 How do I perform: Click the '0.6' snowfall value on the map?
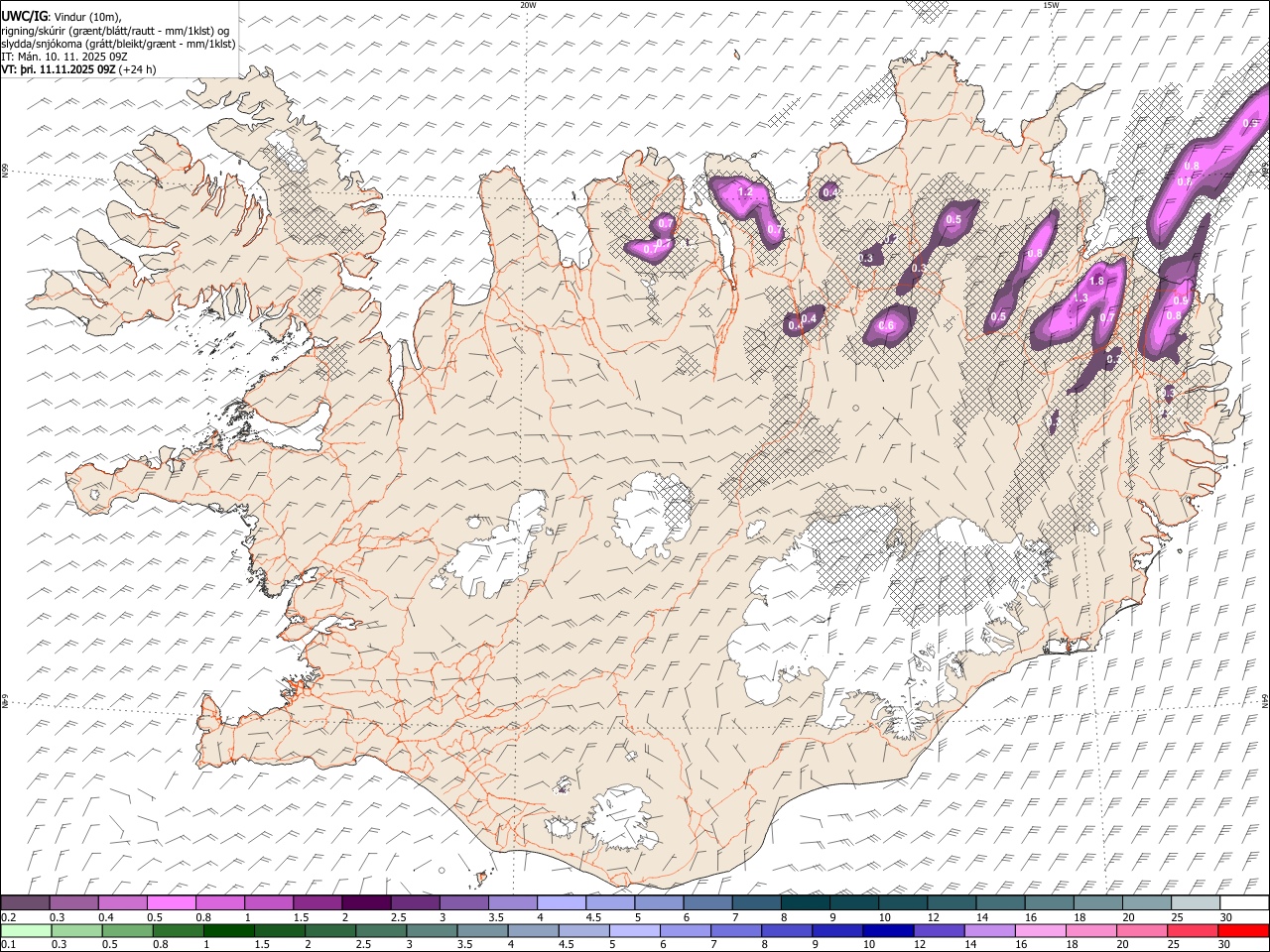click(886, 325)
